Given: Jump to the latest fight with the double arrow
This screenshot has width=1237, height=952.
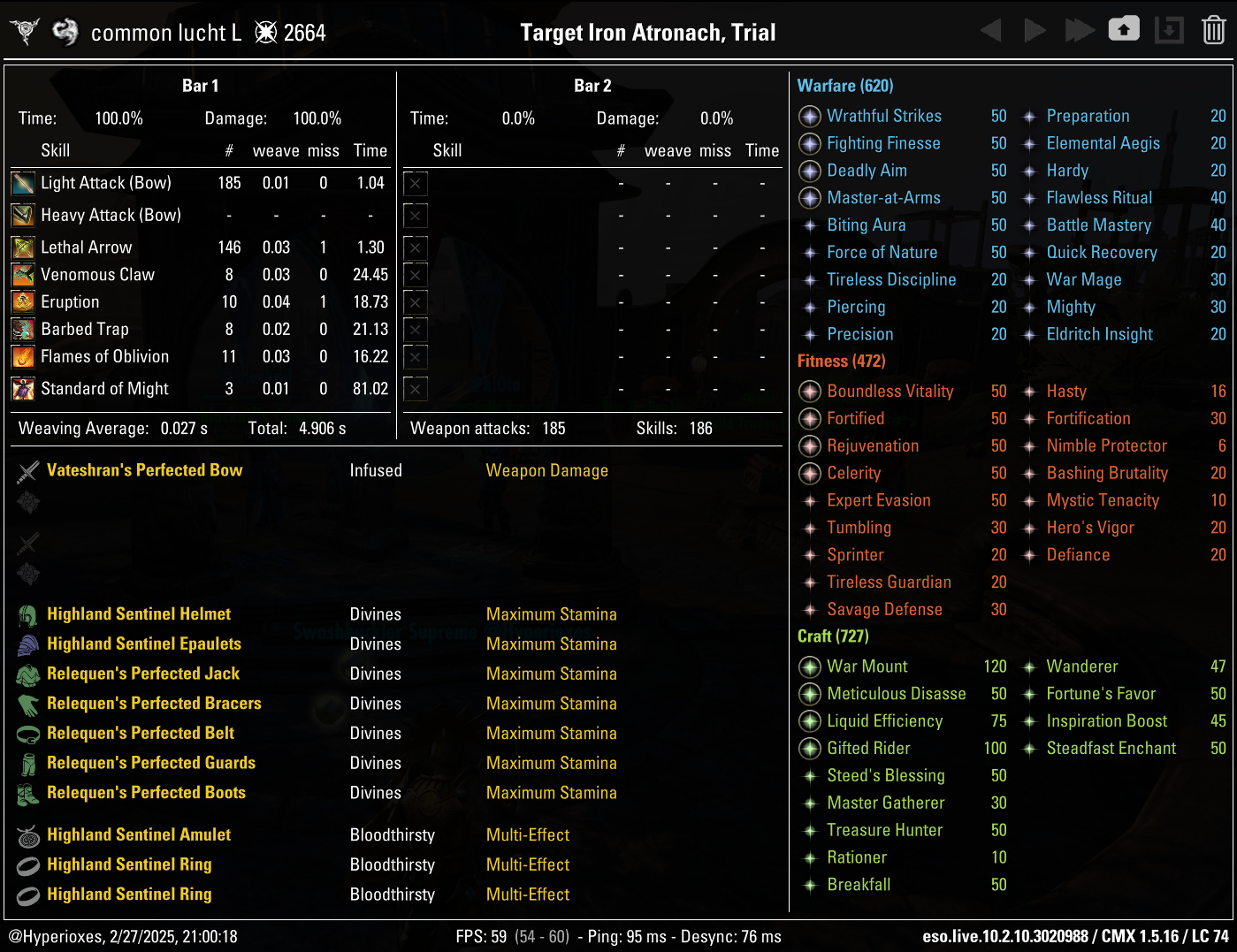Looking at the screenshot, I should [x=1080, y=29].
